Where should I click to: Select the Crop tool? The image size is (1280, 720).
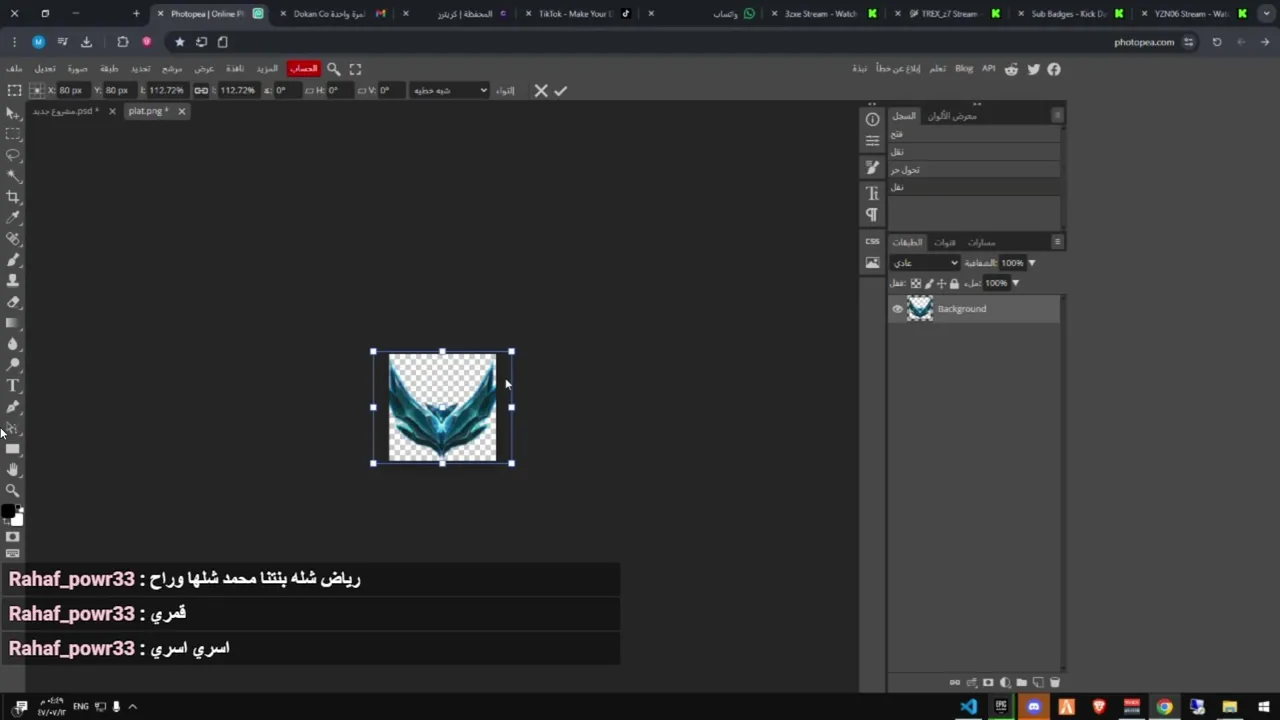tap(13, 197)
